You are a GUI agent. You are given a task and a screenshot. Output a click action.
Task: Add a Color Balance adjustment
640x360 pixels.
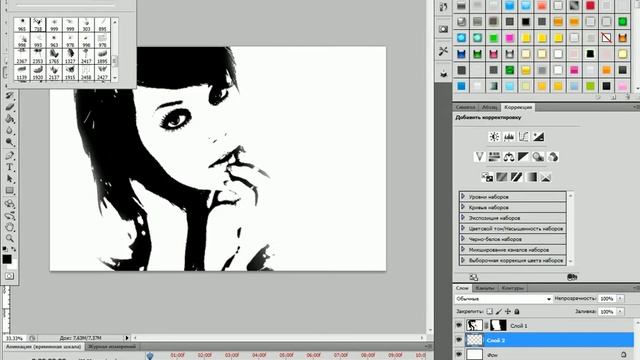tap(509, 157)
